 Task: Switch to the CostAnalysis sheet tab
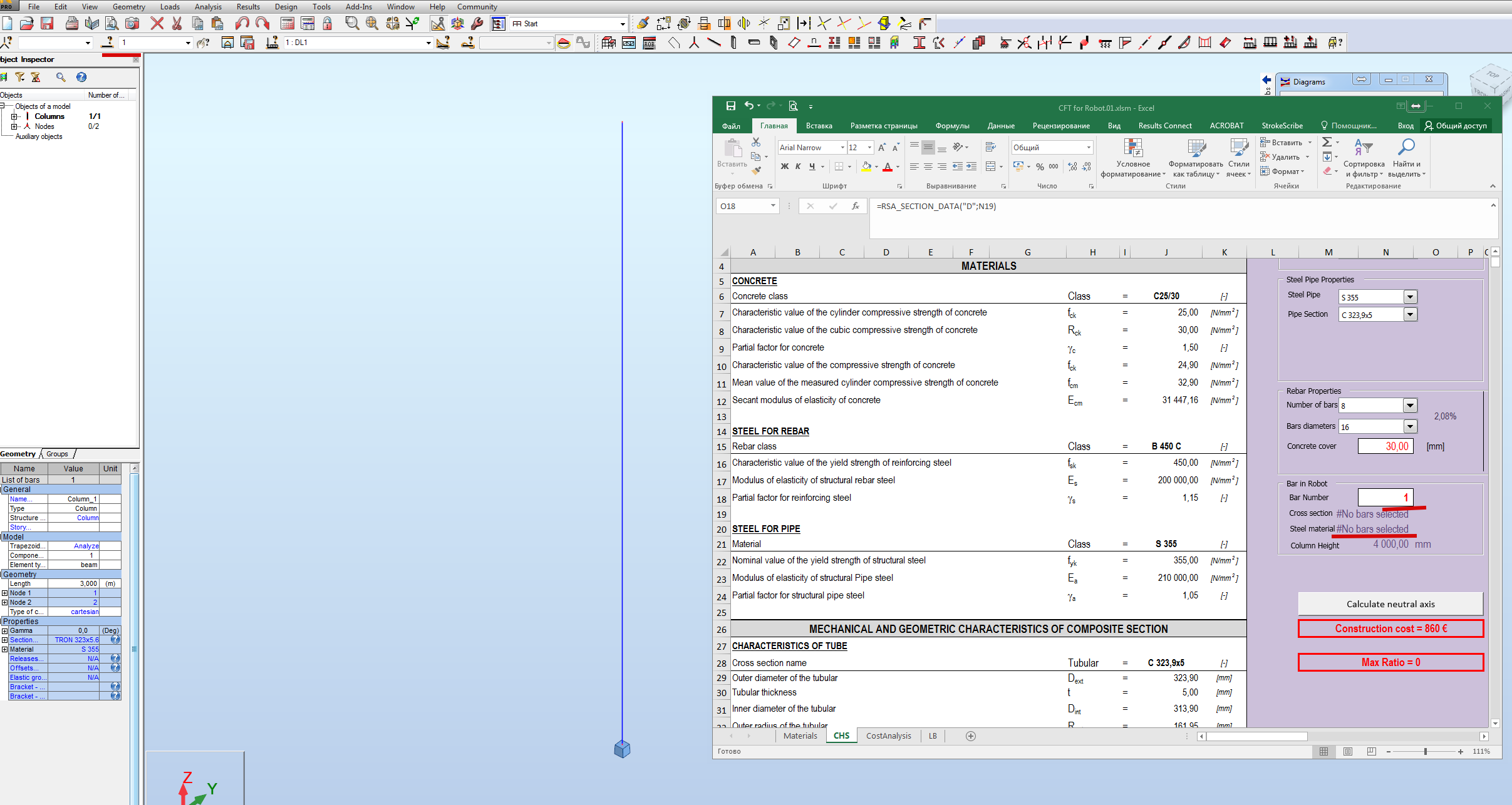[x=888, y=736]
